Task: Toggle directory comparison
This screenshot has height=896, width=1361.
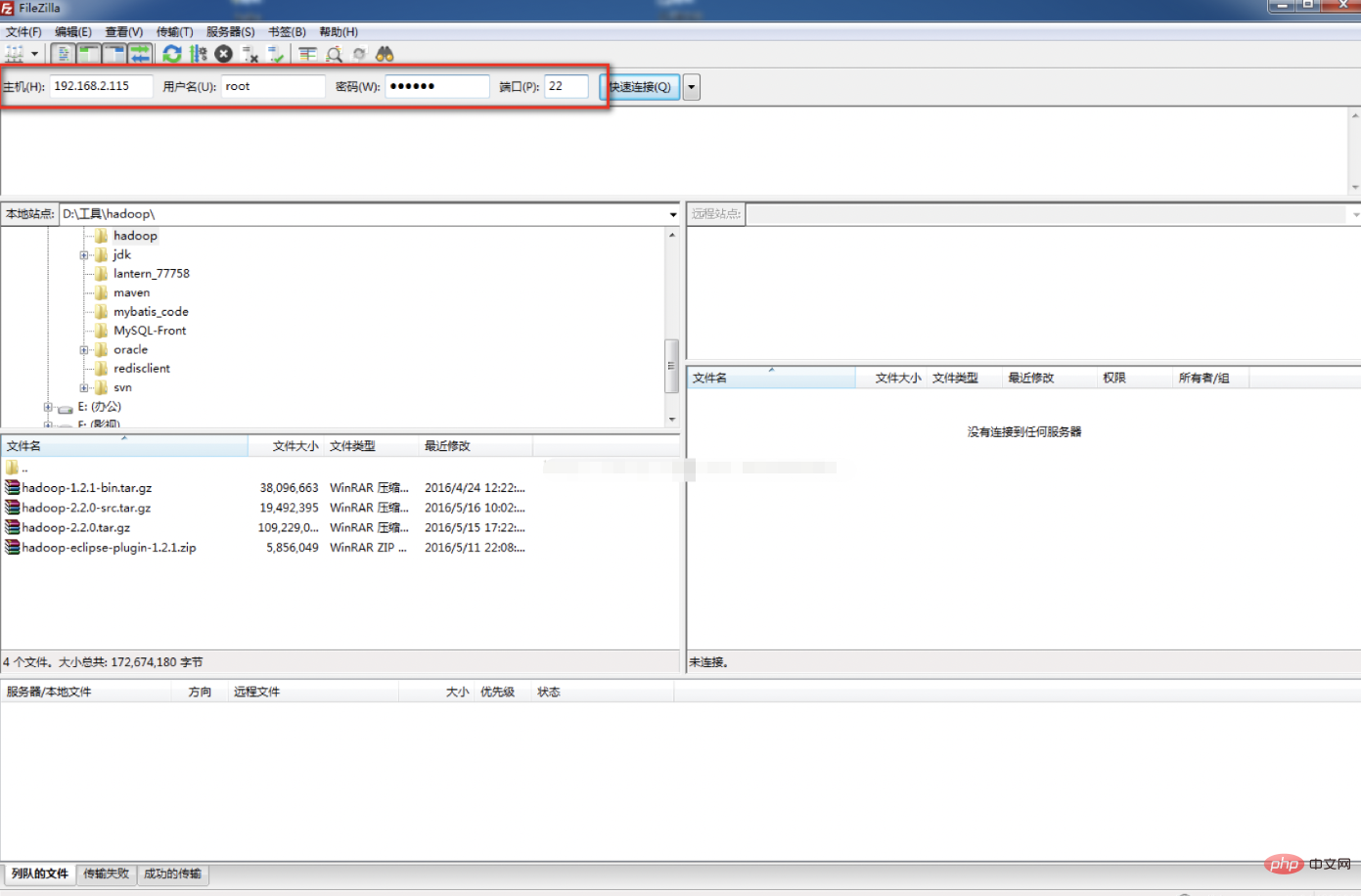Action: coord(334,54)
